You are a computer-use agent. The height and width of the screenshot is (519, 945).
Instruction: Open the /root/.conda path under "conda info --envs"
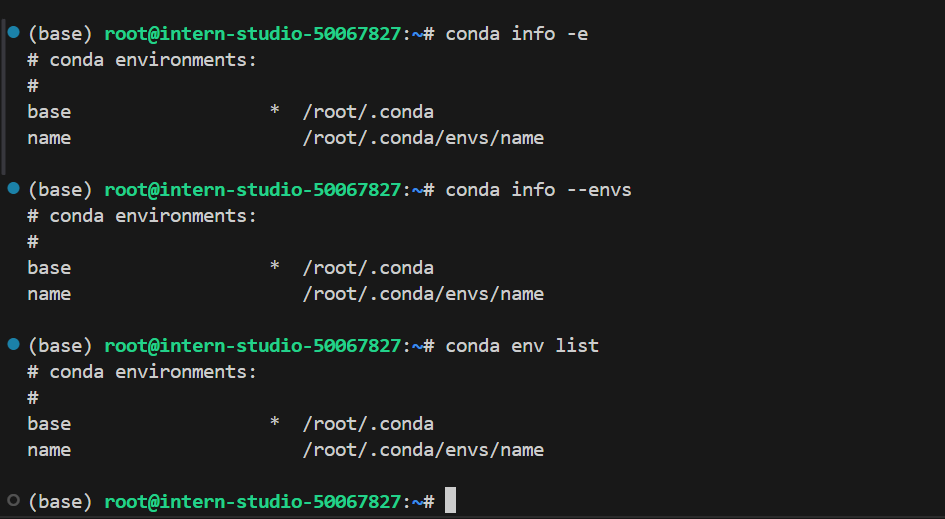368,268
